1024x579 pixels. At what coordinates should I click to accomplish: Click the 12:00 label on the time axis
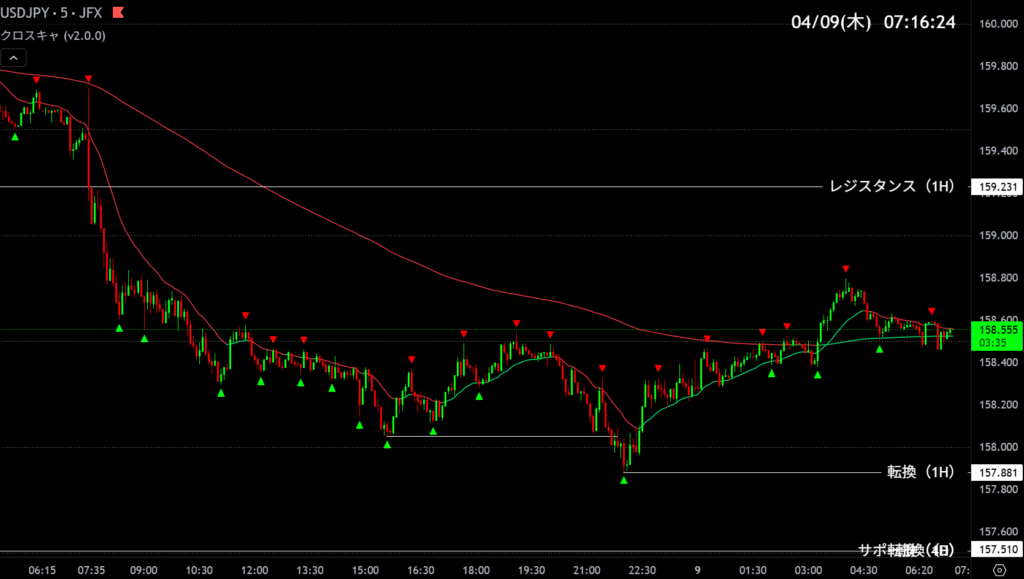254,570
